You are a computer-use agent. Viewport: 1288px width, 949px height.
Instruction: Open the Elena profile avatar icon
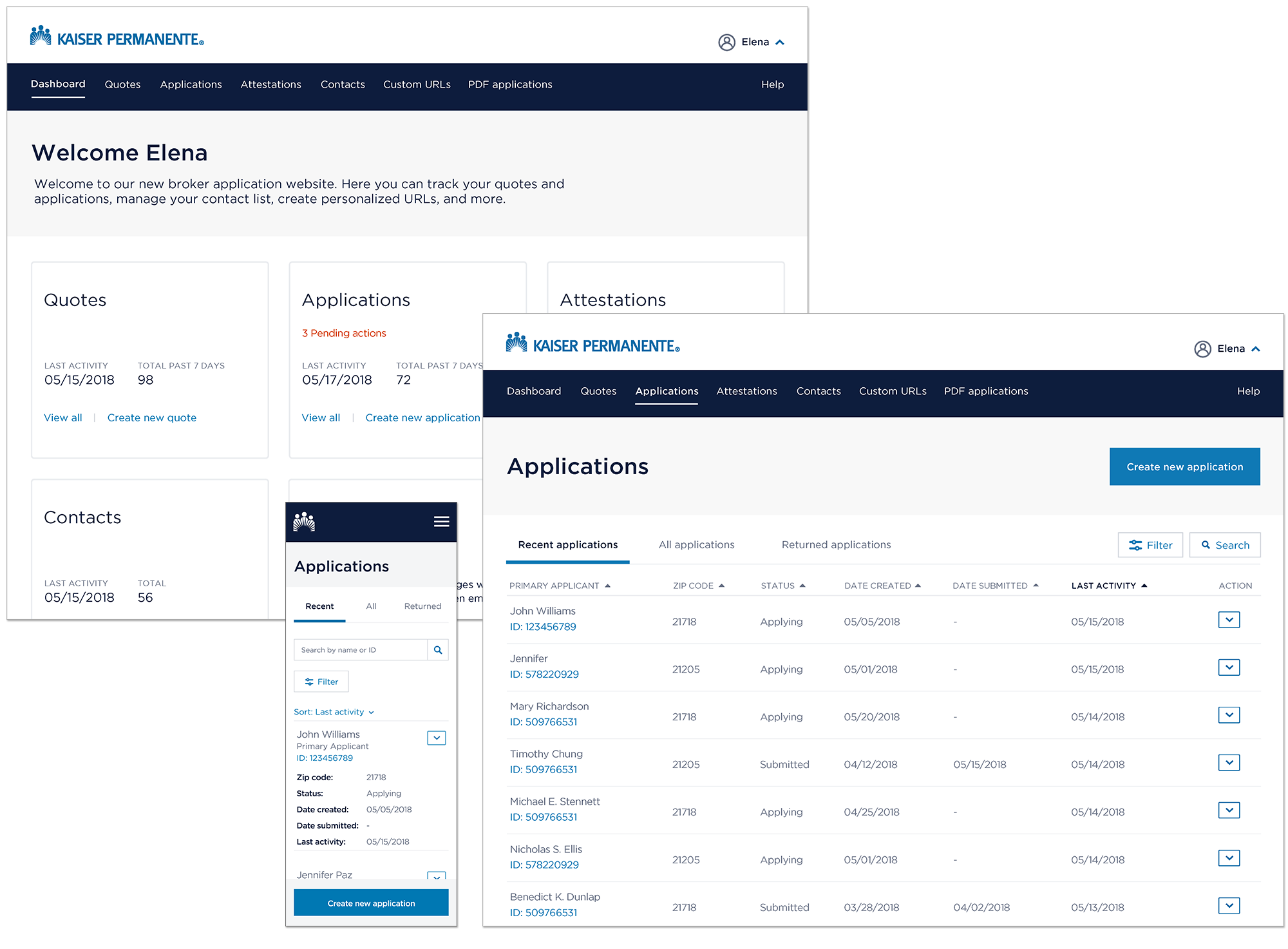pyautogui.click(x=727, y=42)
